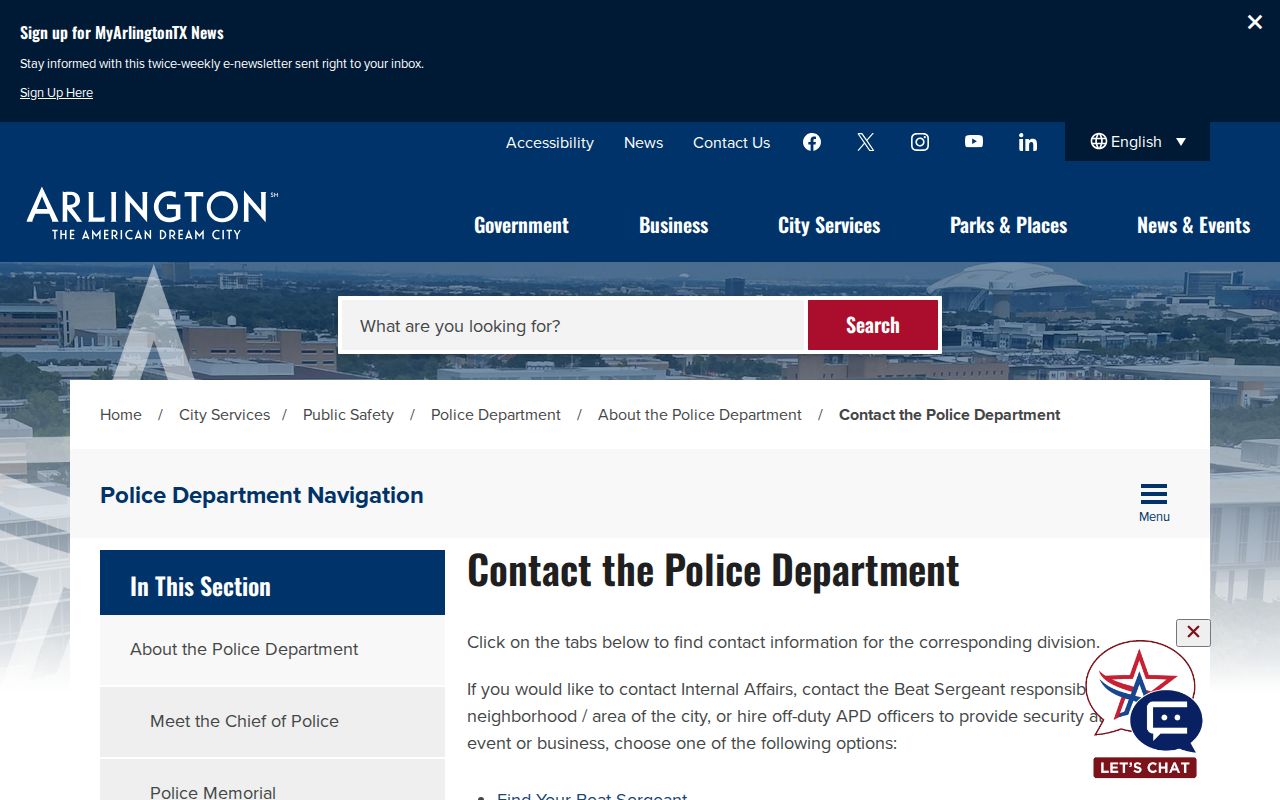Select About the Police Department sidebar item
Image resolution: width=1280 pixels, height=800 pixels.
coord(272,650)
